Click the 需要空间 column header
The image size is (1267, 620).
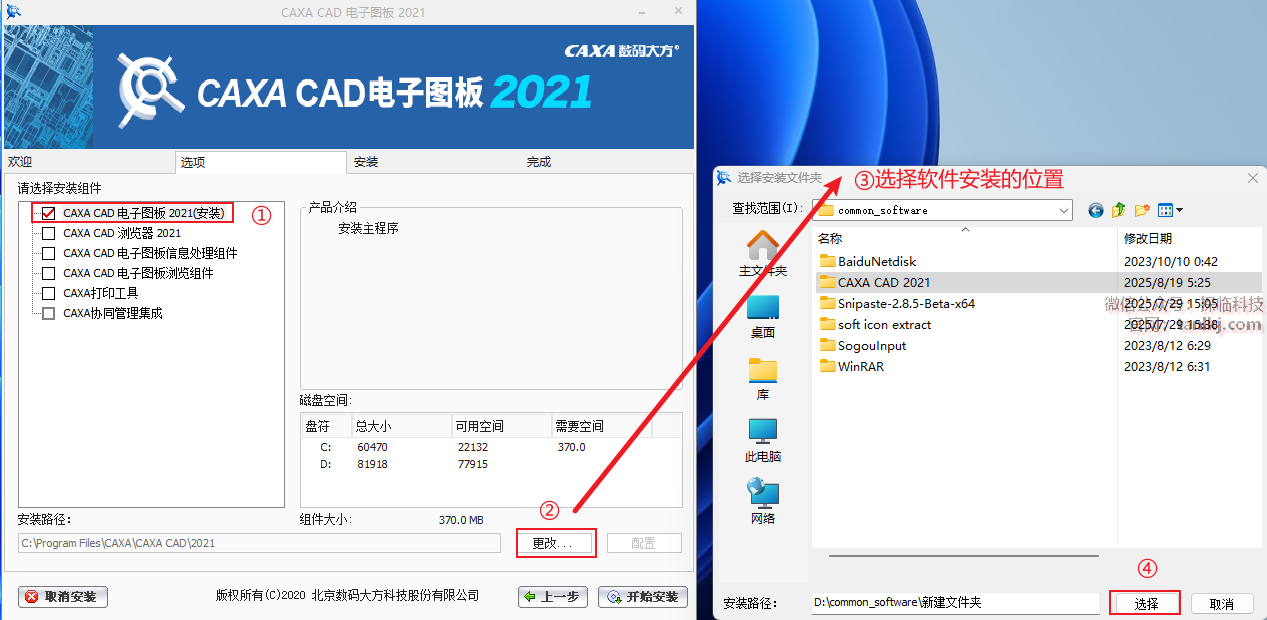click(602, 426)
